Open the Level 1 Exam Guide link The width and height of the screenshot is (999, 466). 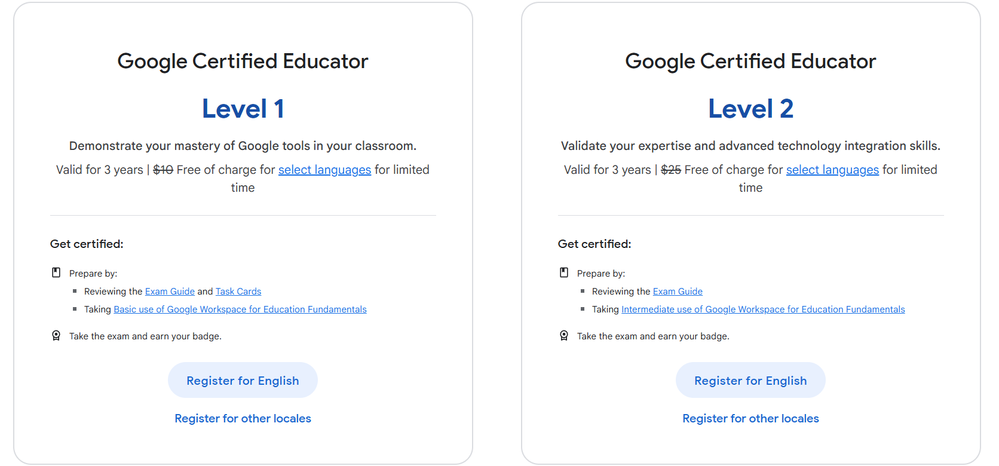(170, 292)
